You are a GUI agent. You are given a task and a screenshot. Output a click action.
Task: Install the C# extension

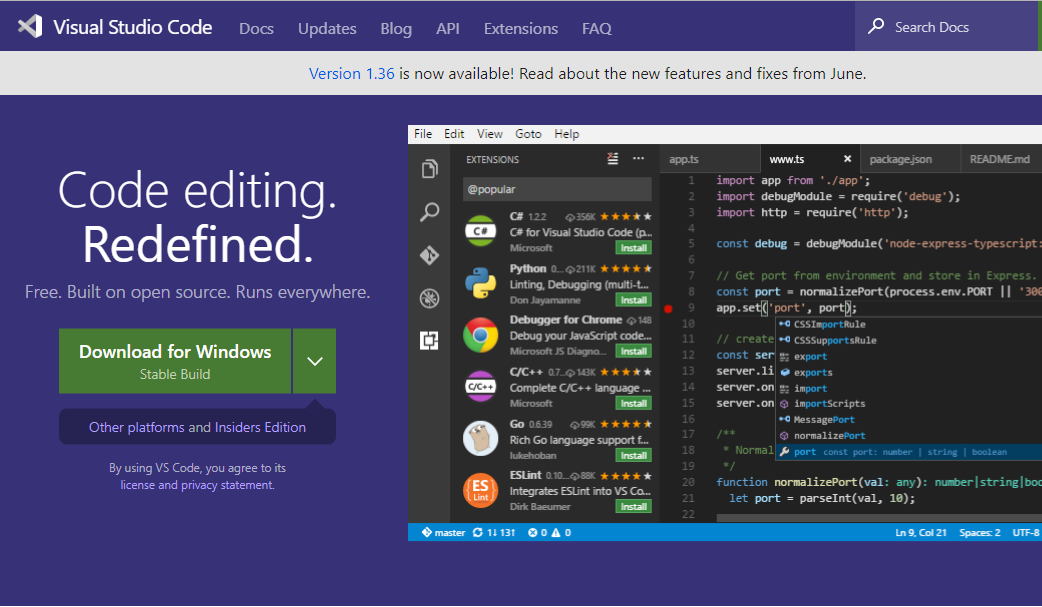pyautogui.click(x=633, y=248)
